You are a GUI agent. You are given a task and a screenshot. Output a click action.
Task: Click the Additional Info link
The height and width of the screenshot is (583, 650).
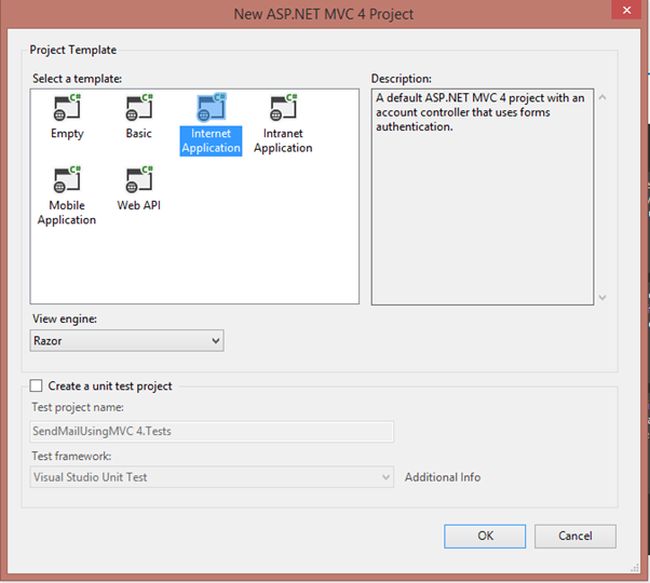(442, 477)
